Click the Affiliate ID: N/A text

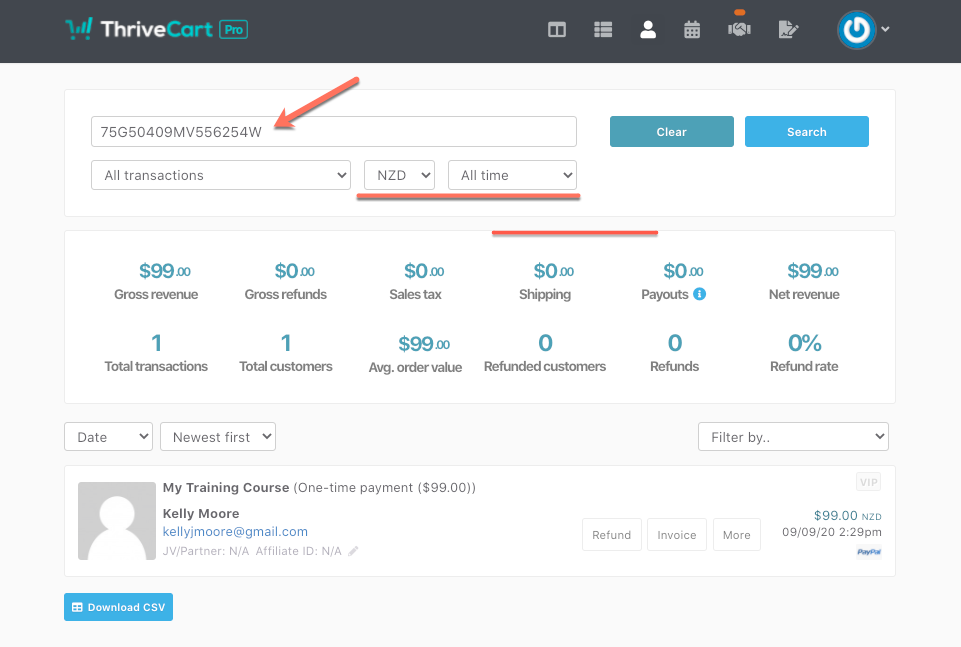(298, 551)
